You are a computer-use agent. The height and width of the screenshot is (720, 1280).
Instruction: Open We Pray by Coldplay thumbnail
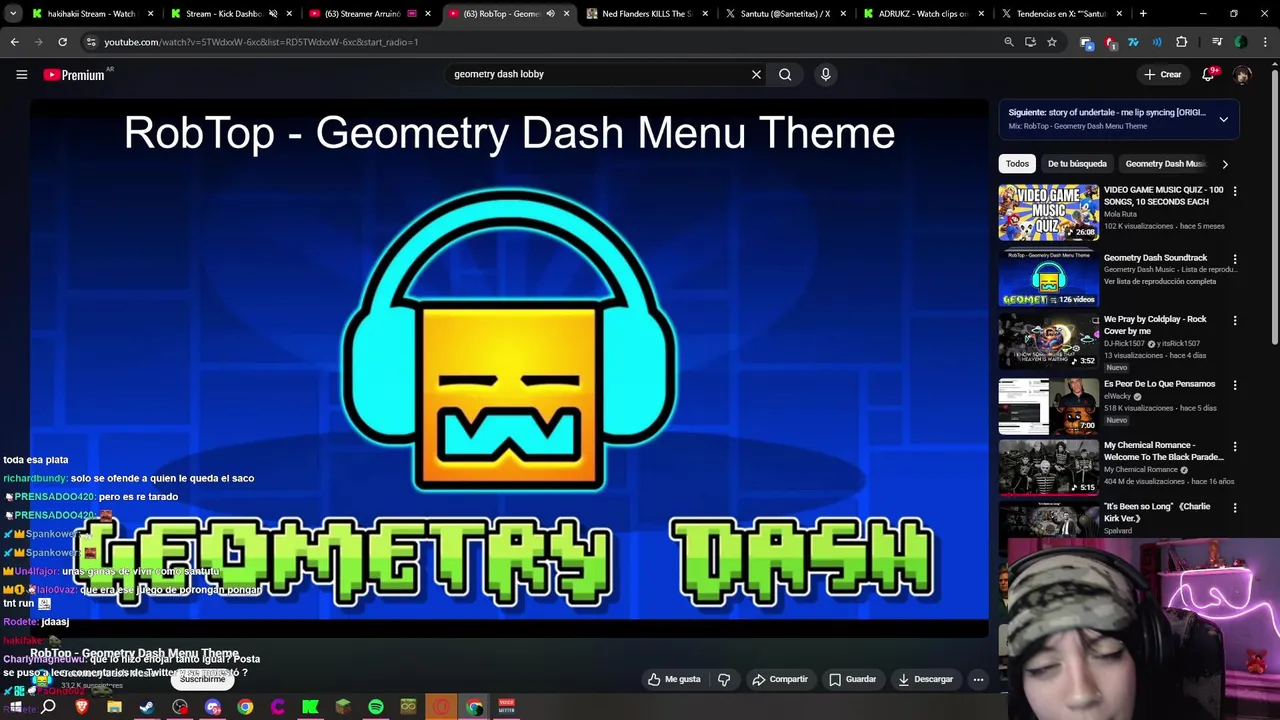1048,341
